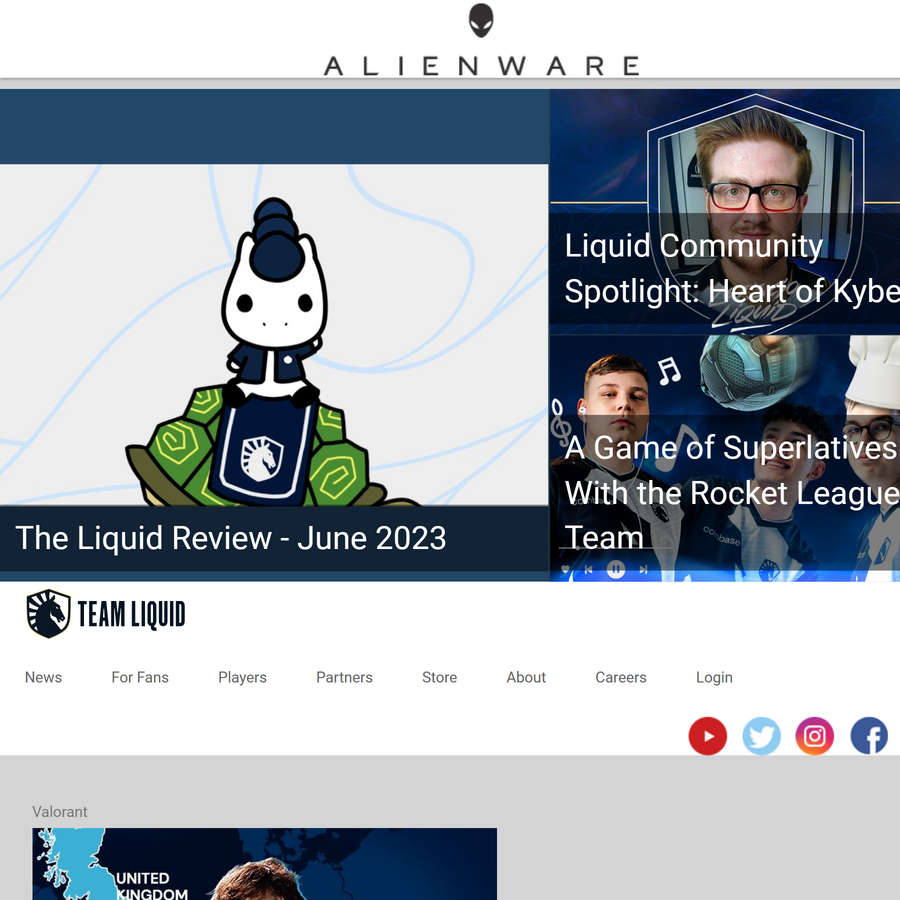
Task: Open the News menu item
Action: pos(43,677)
